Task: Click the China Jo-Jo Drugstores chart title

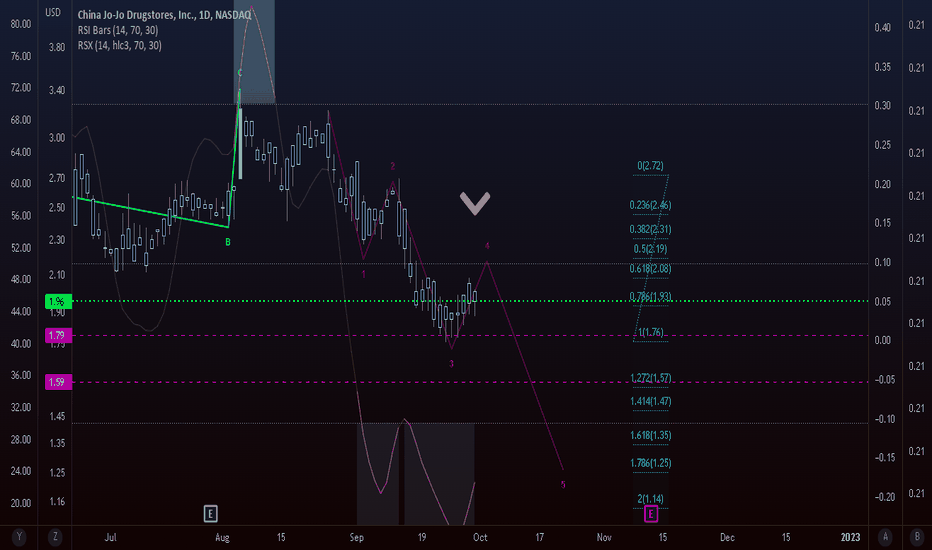Action: click(x=164, y=15)
